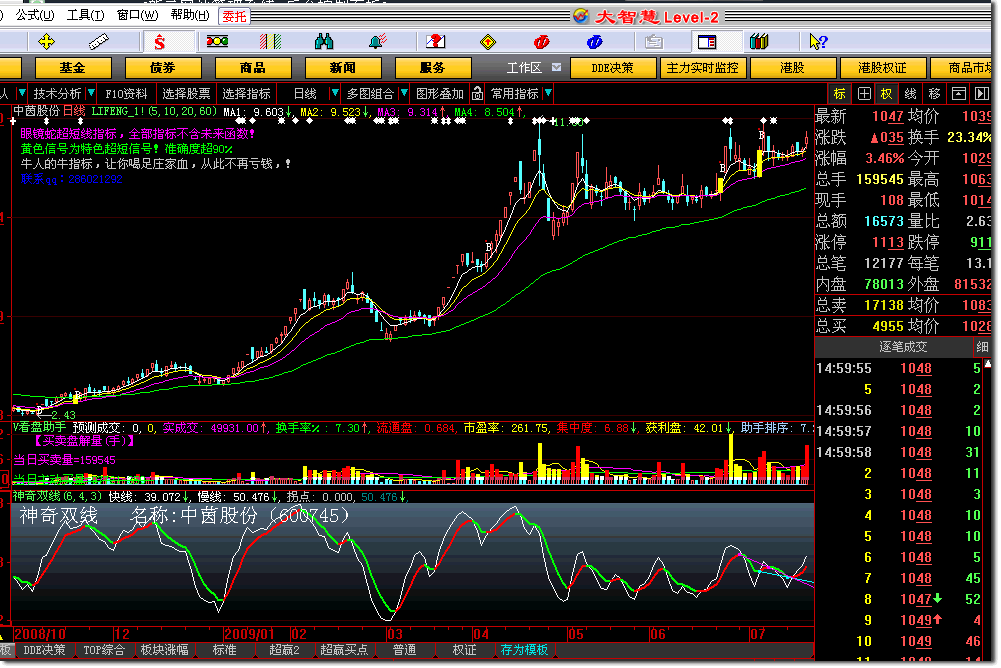Image resolution: width=1001 pixels, height=668 pixels.
Task: Click the grayed printer-like icon
Action: pos(653,42)
